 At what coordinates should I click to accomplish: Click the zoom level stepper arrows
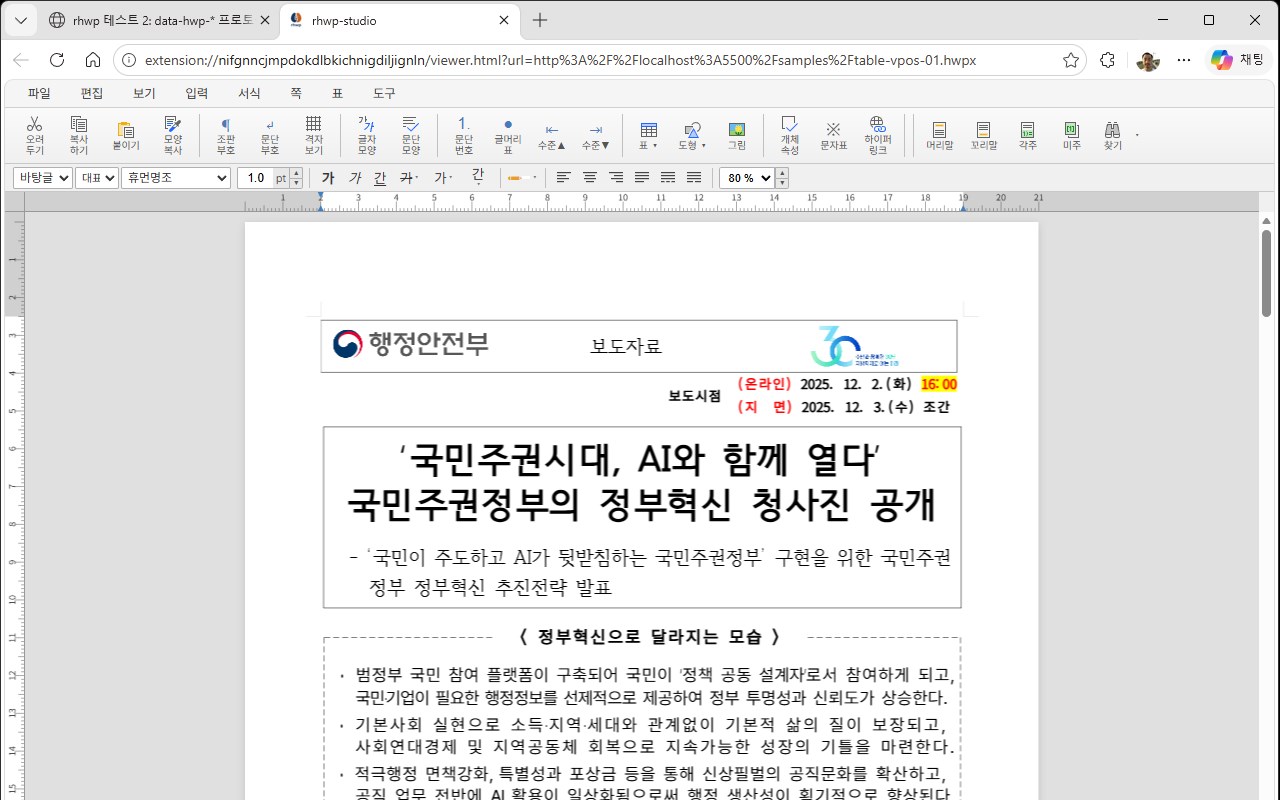tap(782, 178)
